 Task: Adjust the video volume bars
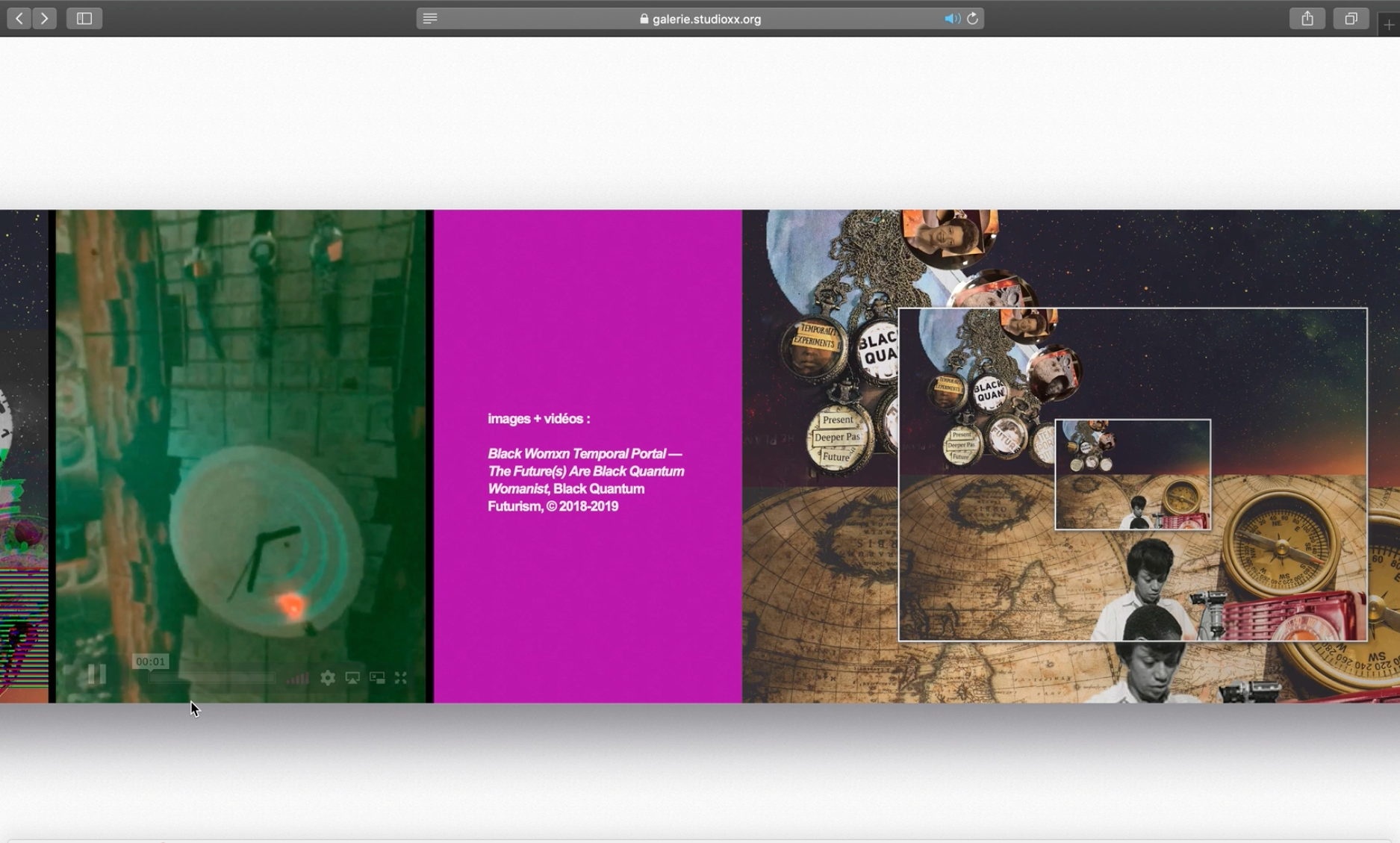(297, 678)
